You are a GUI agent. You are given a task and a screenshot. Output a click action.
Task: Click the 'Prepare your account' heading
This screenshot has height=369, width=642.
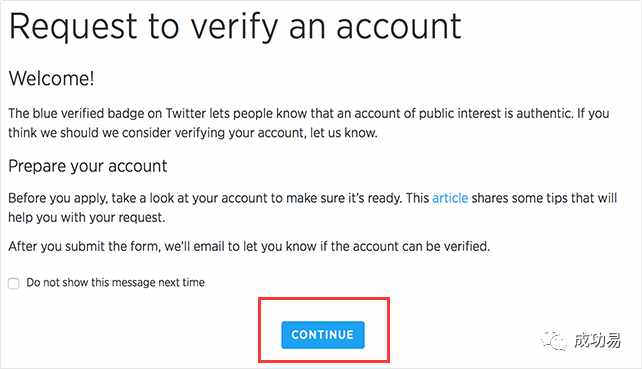[x=88, y=166]
